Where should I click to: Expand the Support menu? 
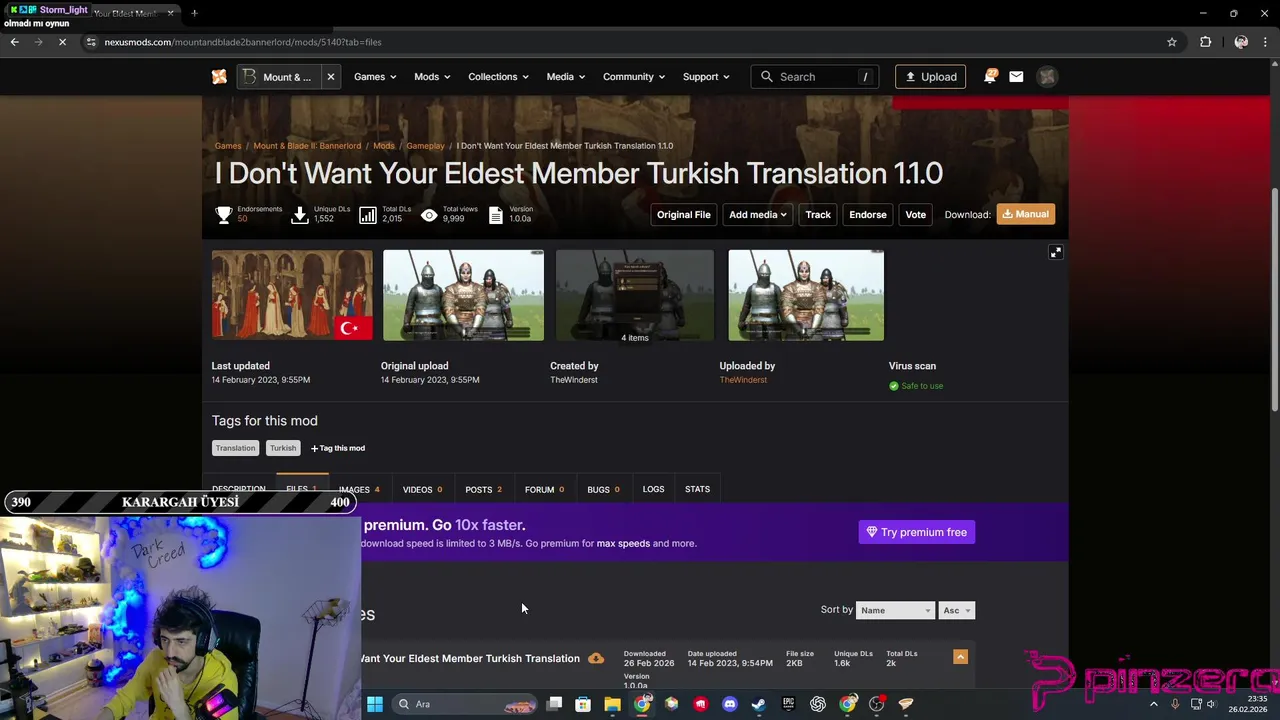point(706,77)
